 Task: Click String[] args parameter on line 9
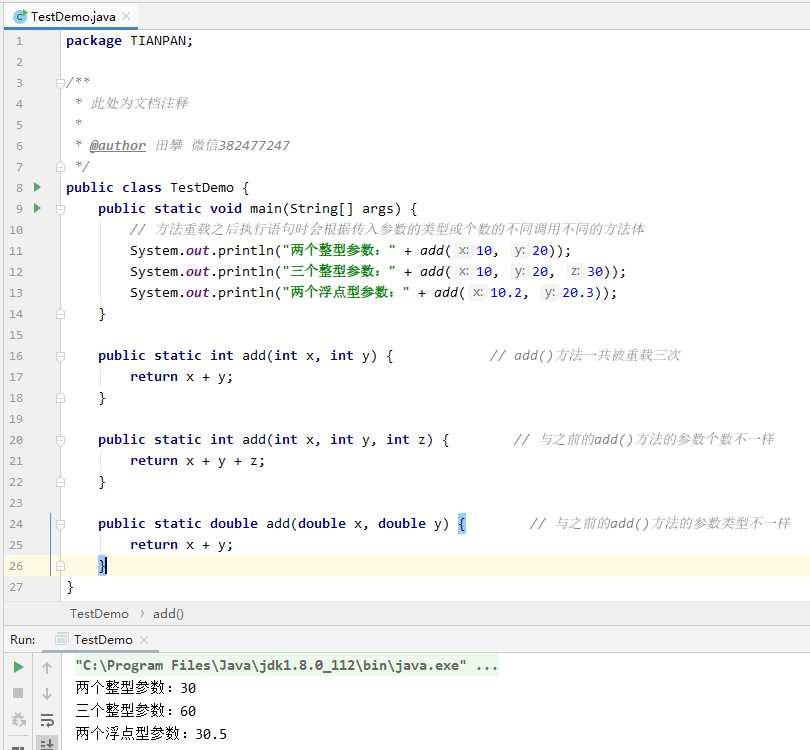(345, 209)
